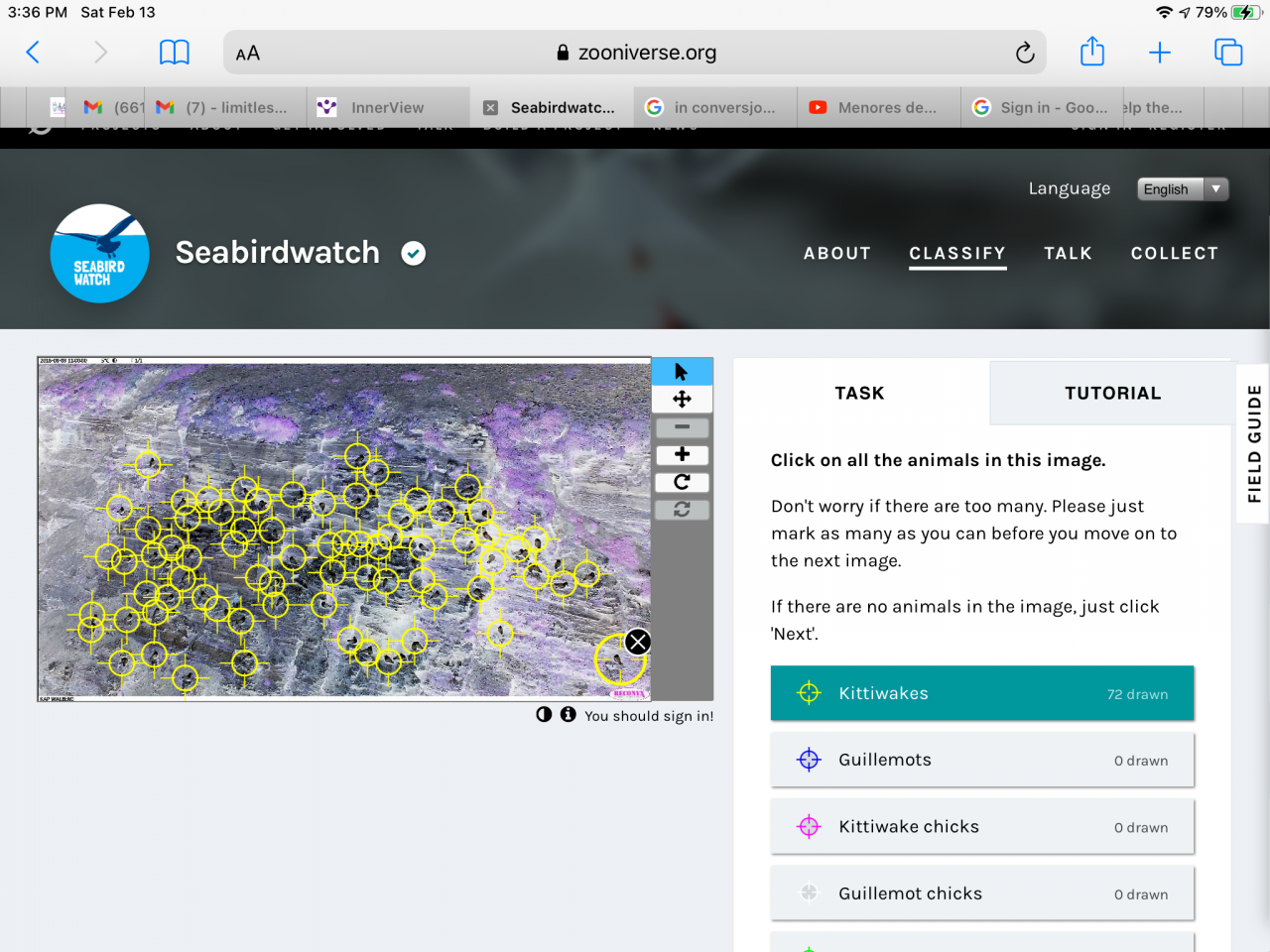
Task: Click the seabird colony subject image
Action: pos(344,529)
